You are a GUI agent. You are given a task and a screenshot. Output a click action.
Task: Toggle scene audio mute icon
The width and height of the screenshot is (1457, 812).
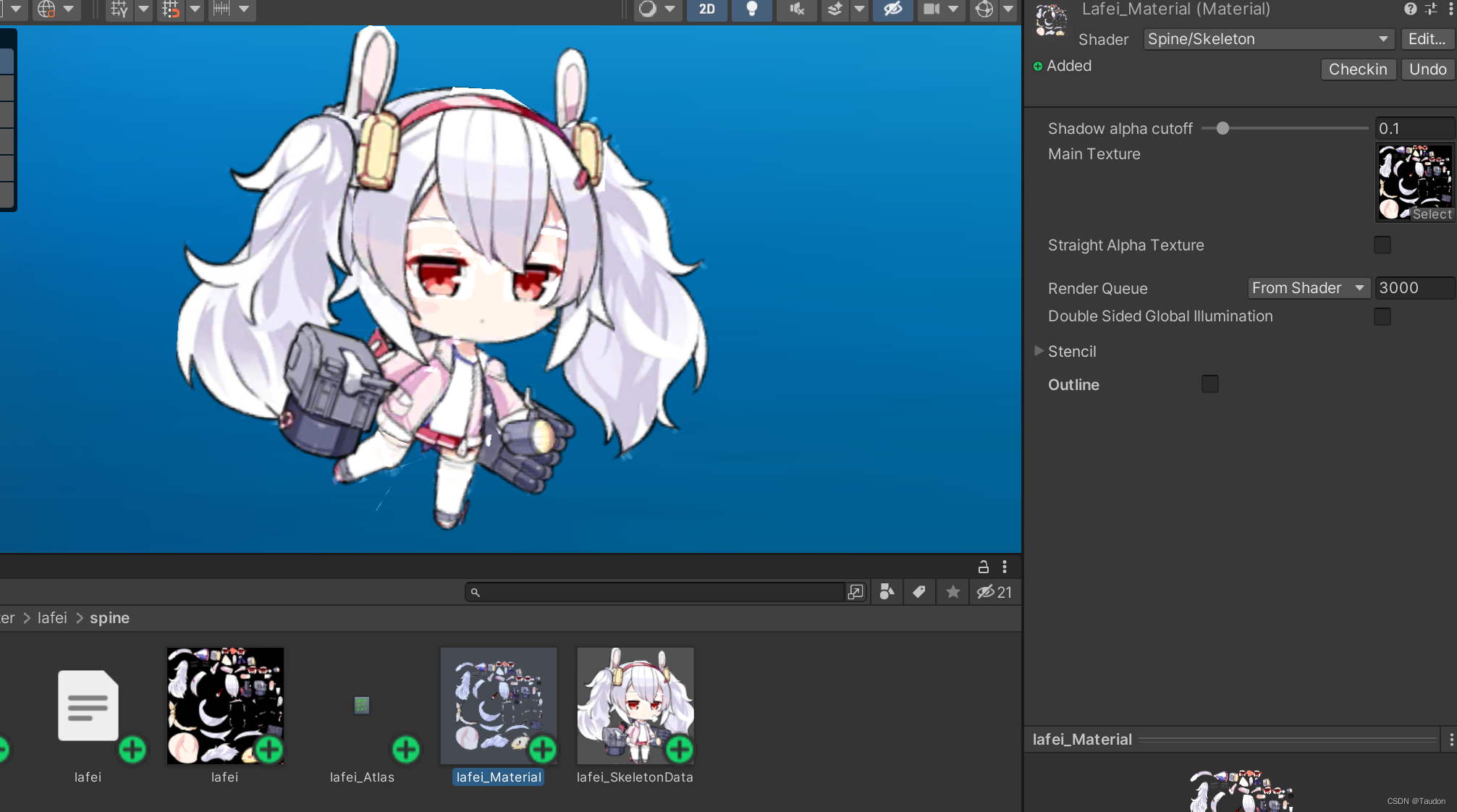(x=796, y=9)
